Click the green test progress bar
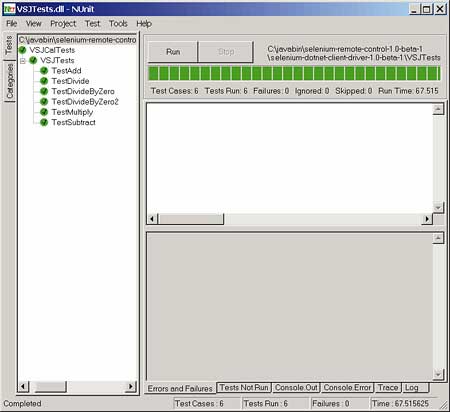 294,73
